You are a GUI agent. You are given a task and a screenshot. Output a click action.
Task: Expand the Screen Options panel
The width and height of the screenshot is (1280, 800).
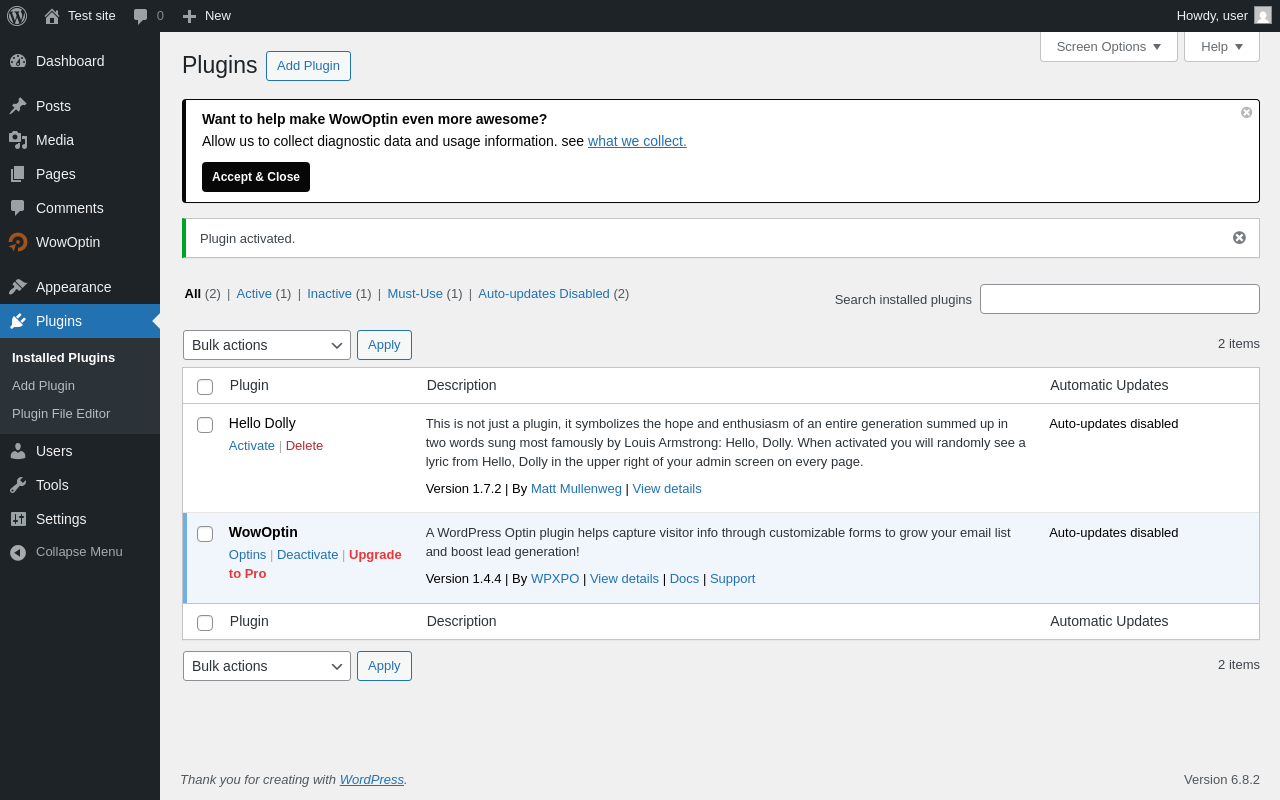point(1109,46)
